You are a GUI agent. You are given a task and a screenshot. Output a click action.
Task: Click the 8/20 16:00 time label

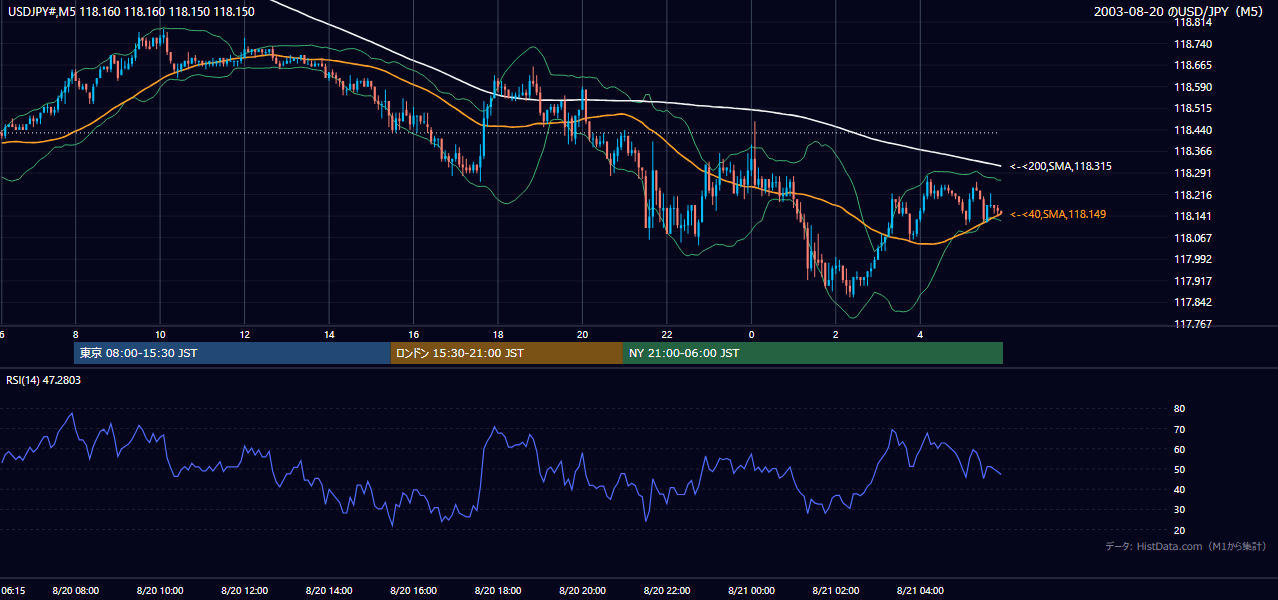[x=414, y=591]
